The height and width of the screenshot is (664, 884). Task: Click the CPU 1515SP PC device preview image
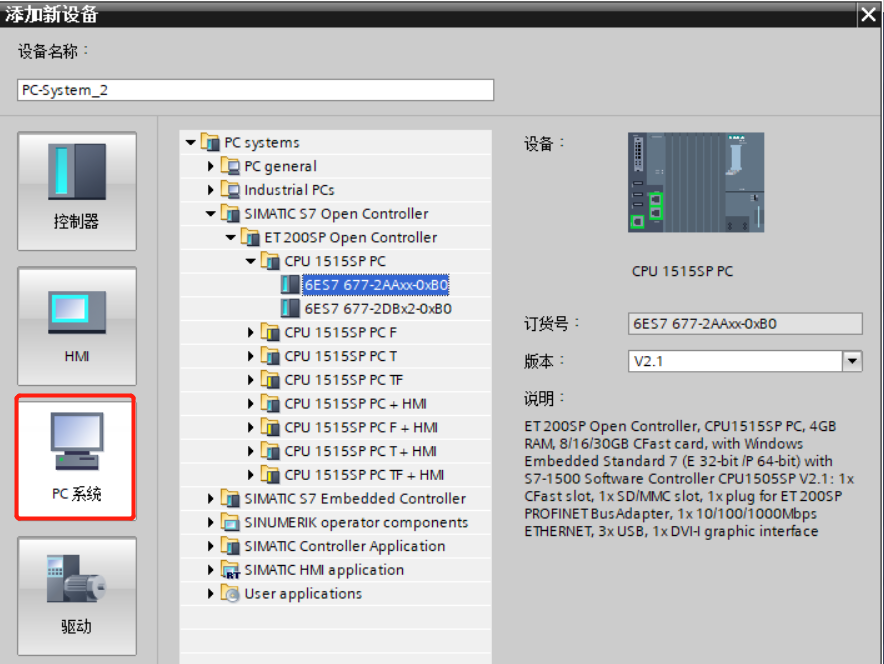click(x=696, y=182)
